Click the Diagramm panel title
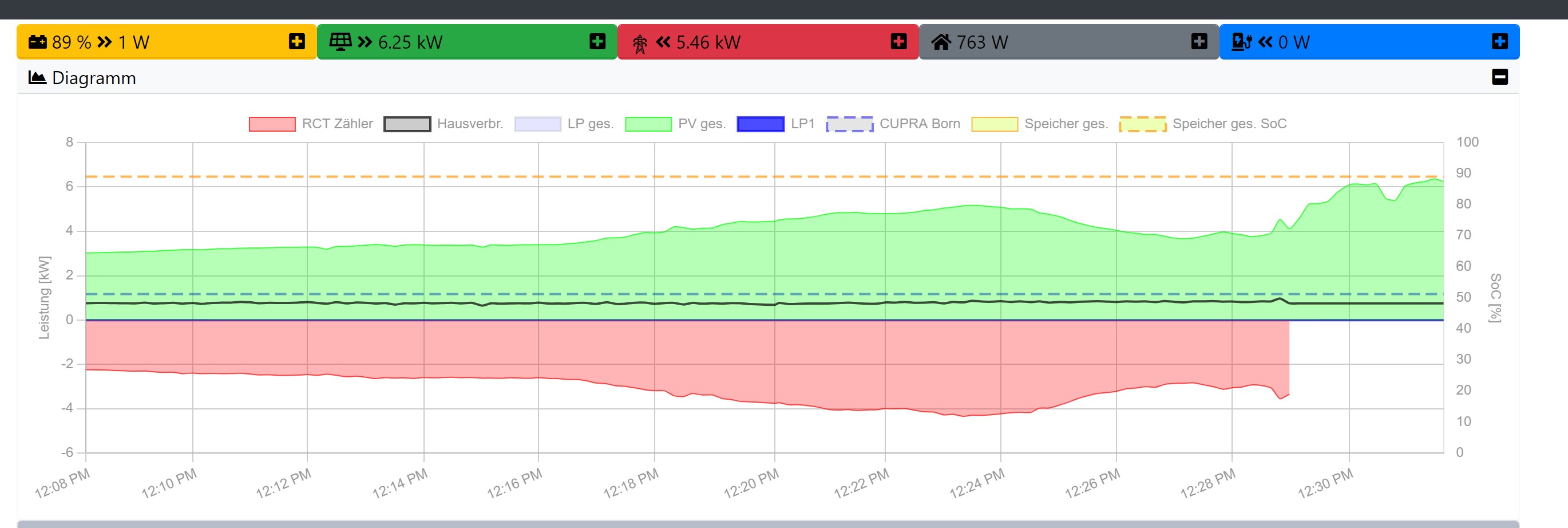This screenshot has width=1568, height=528. point(94,78)
